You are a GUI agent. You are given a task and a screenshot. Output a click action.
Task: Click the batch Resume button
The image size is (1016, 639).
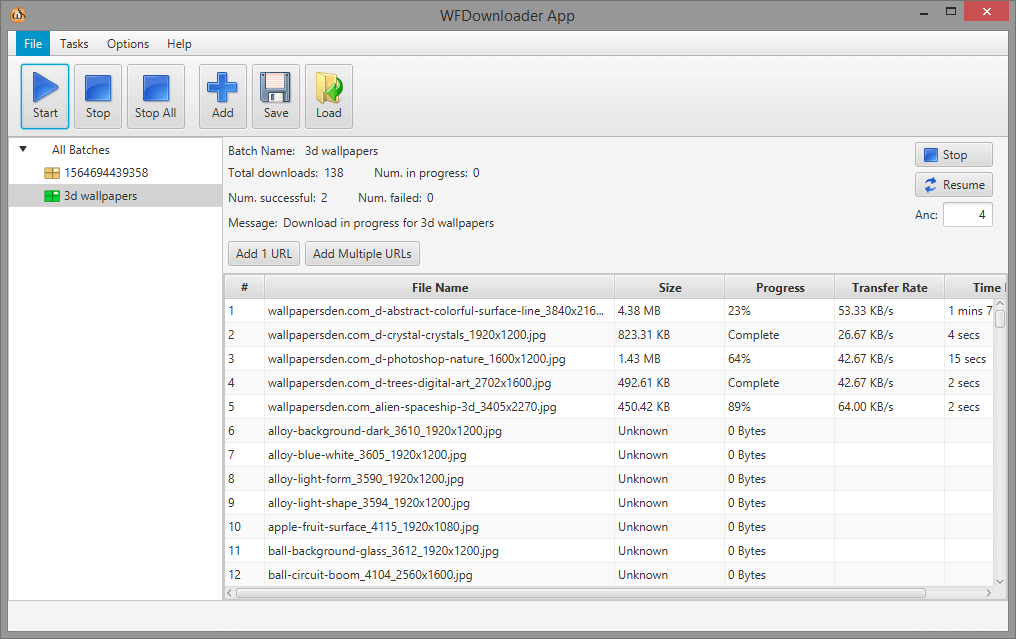[953, 185]
